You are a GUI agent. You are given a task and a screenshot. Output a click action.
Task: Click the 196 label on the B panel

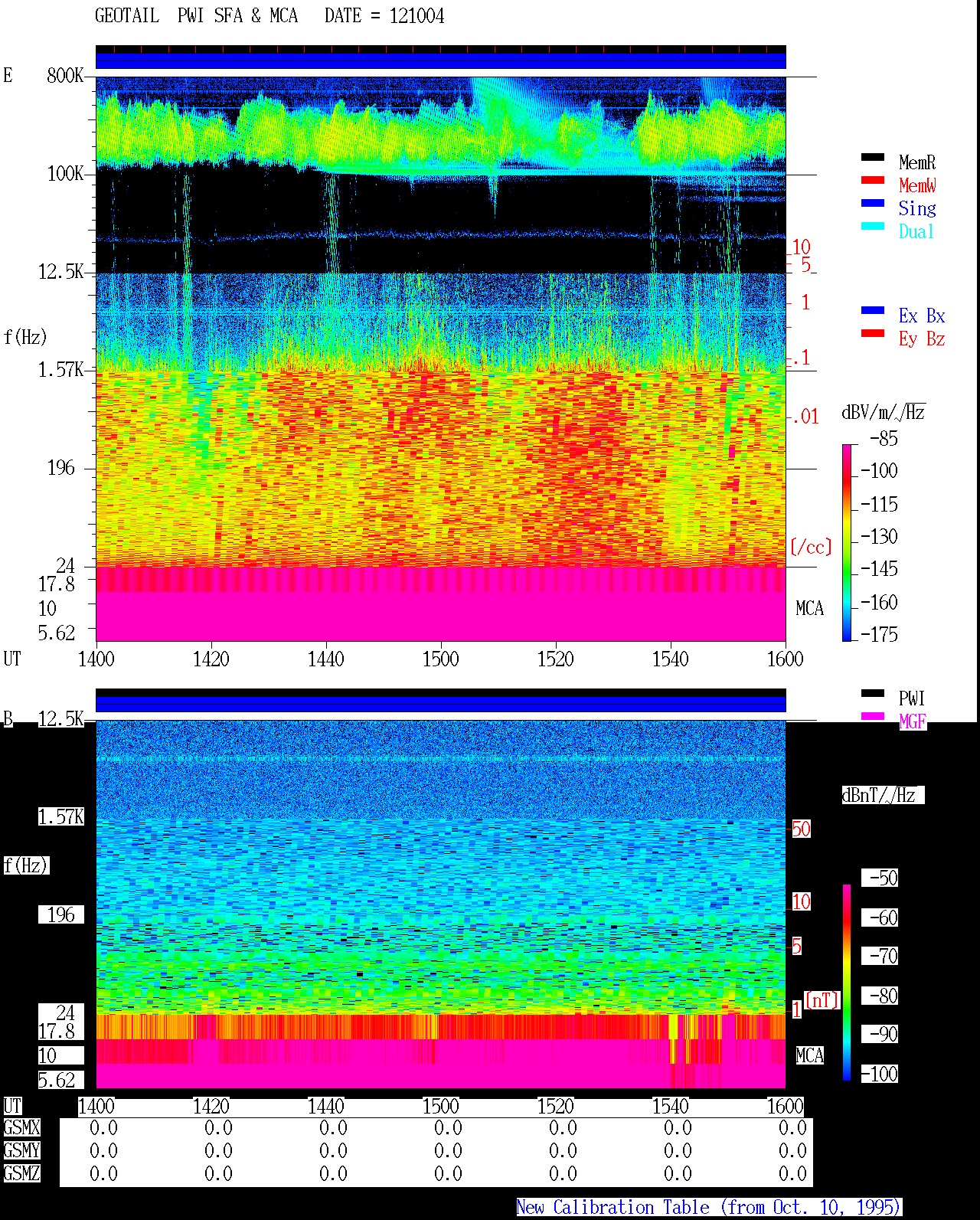coord(61,914)
